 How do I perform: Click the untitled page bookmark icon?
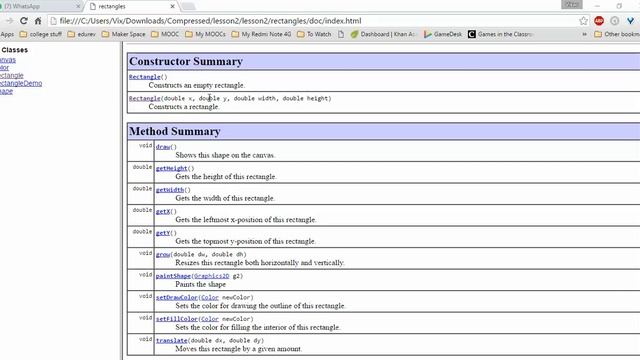(x=341, y=34)
